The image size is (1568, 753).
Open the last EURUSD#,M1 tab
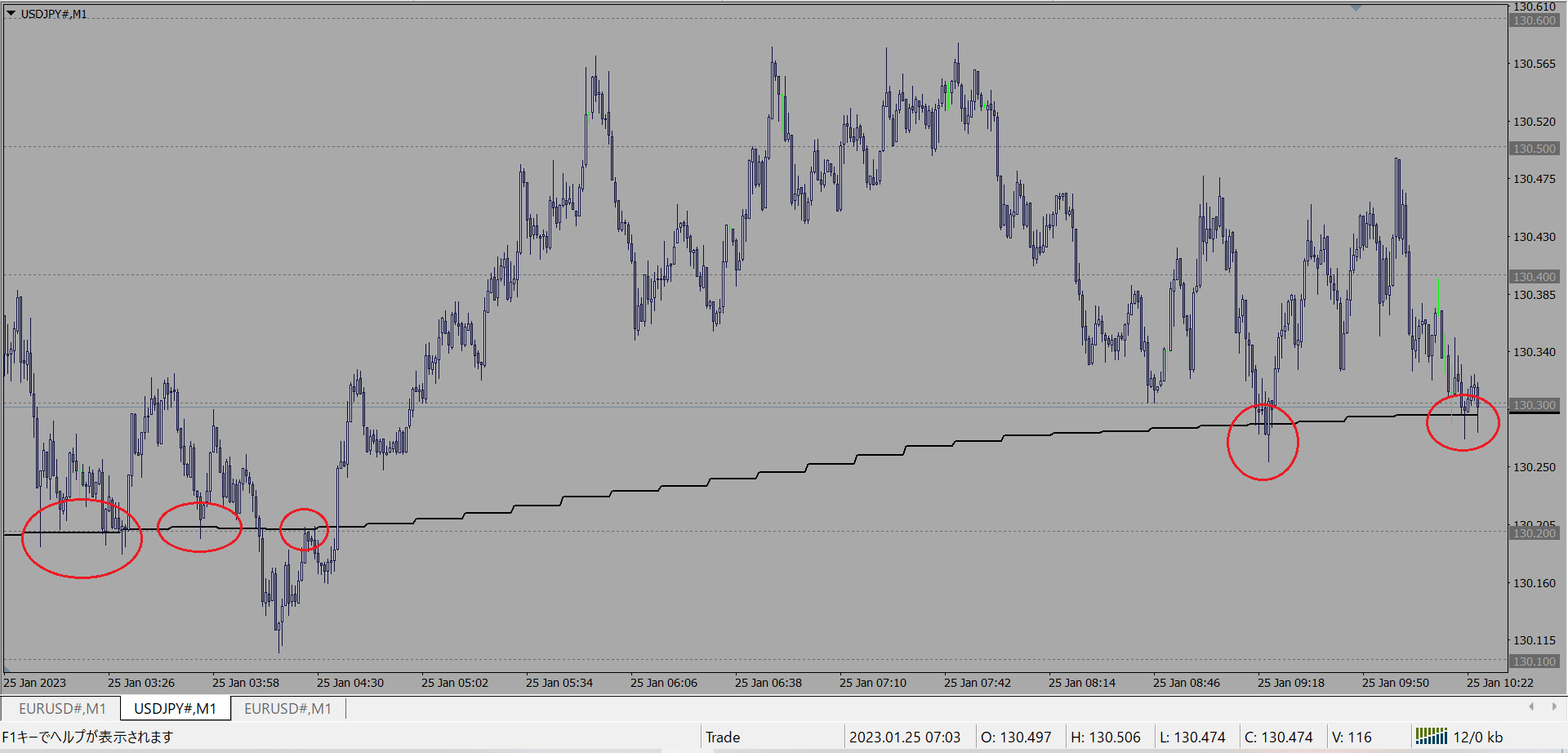point(287,708)
